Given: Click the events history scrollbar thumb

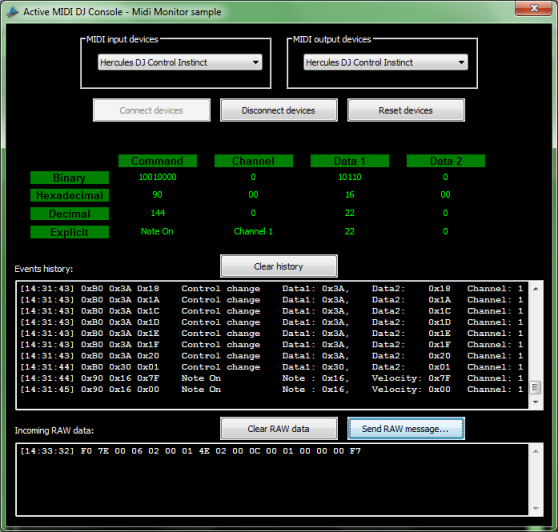Looking at the screenshot, I should [x=536, y=387].
